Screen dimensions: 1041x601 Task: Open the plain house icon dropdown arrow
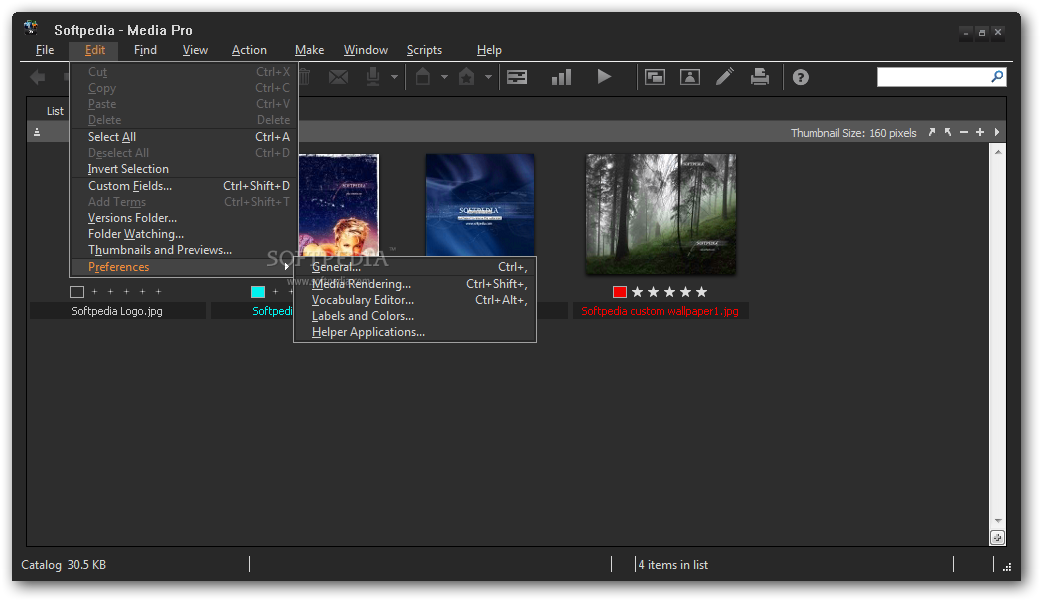pyautogui.click(x=444, y=77)
